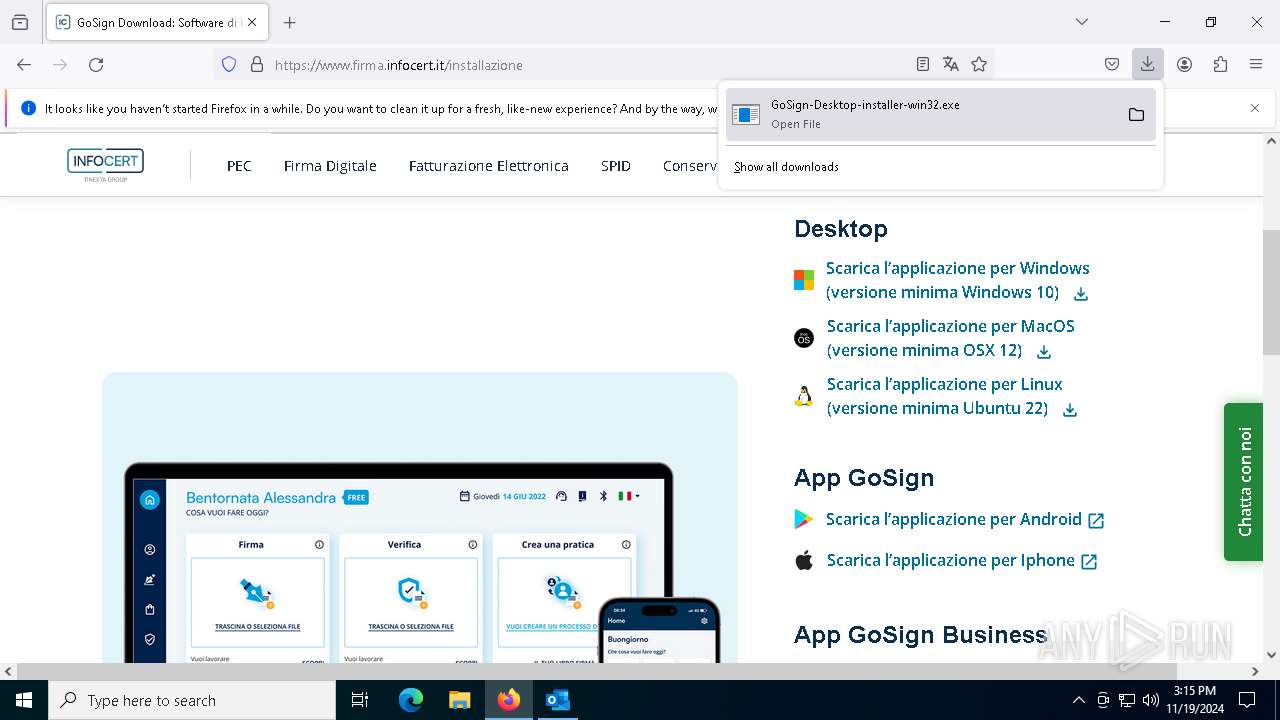Screen dimensions: 1280x720
Task: Open new tab with plus button
Action: [x=290, y=22]
